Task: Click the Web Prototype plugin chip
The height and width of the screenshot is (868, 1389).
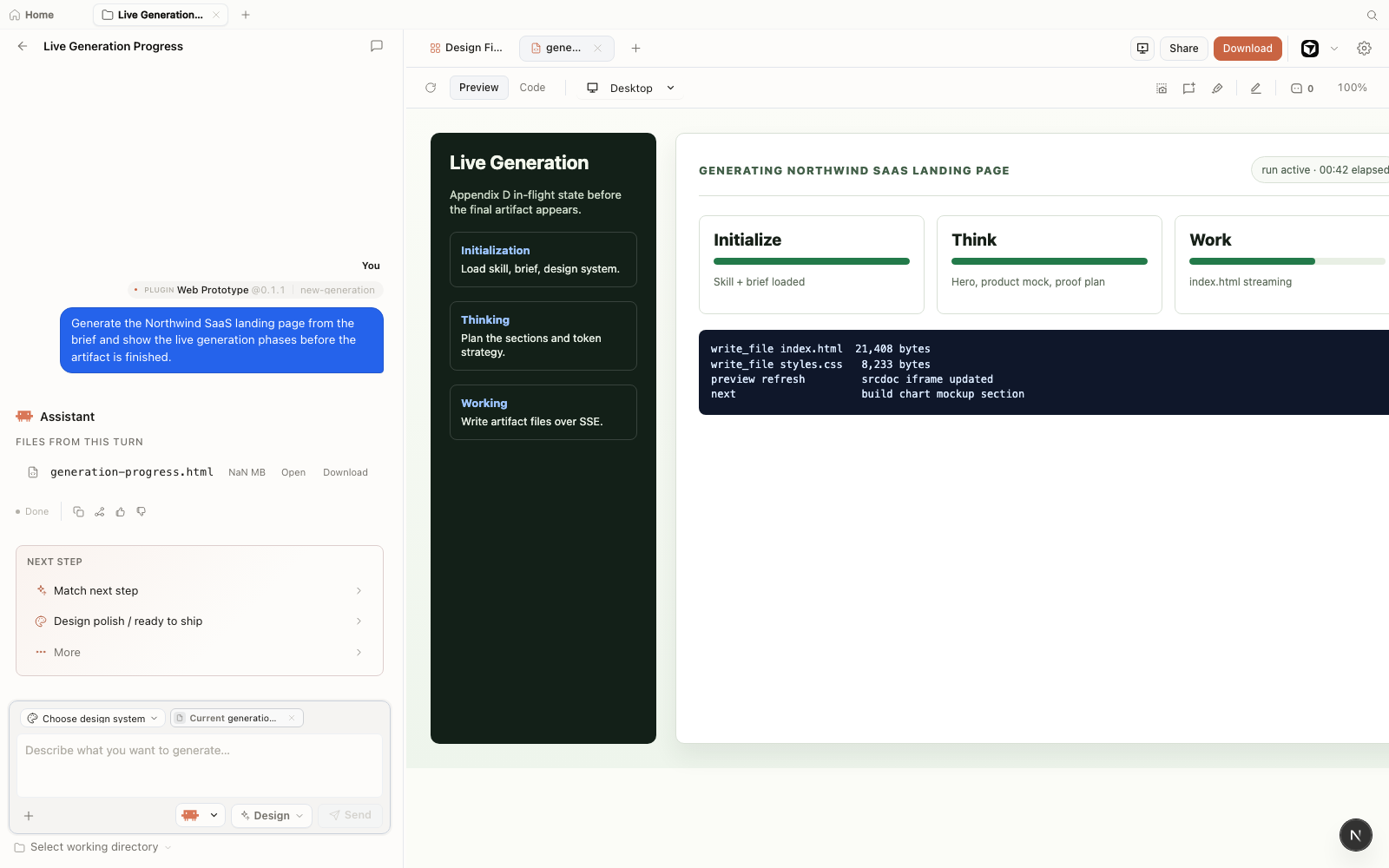Action: [255, 290]
